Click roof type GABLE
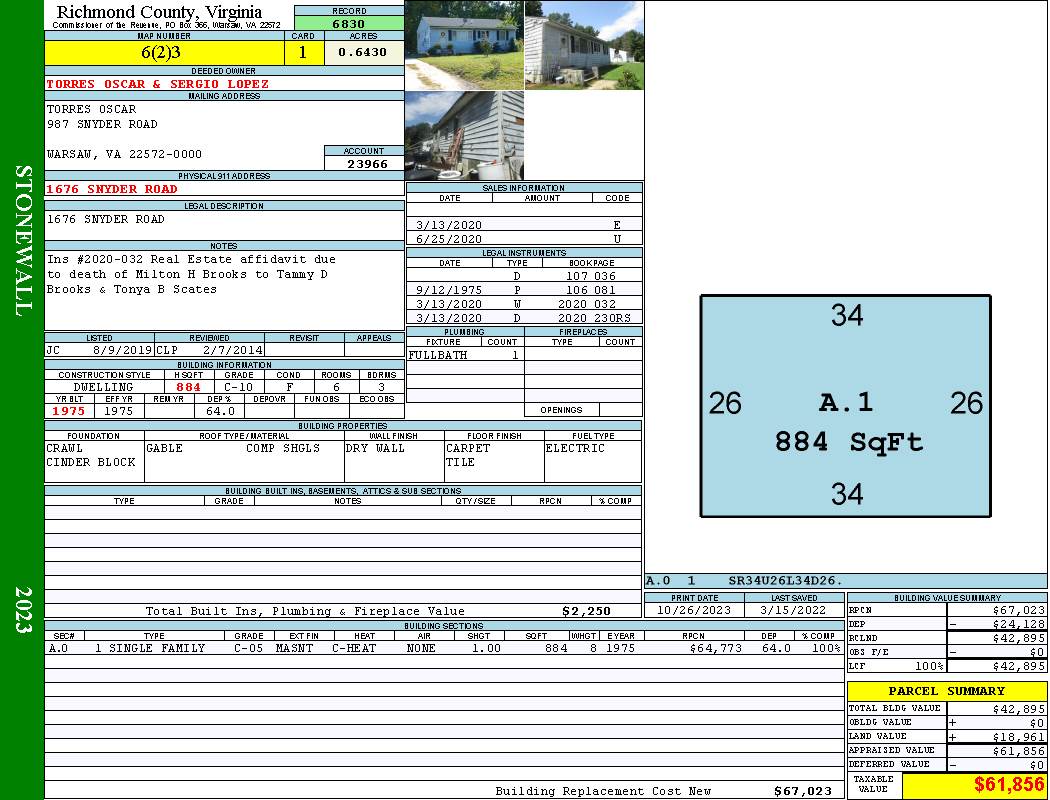The height and width of the screenshot is (800, 1050). pyautogui.click(x=164, y=448)
